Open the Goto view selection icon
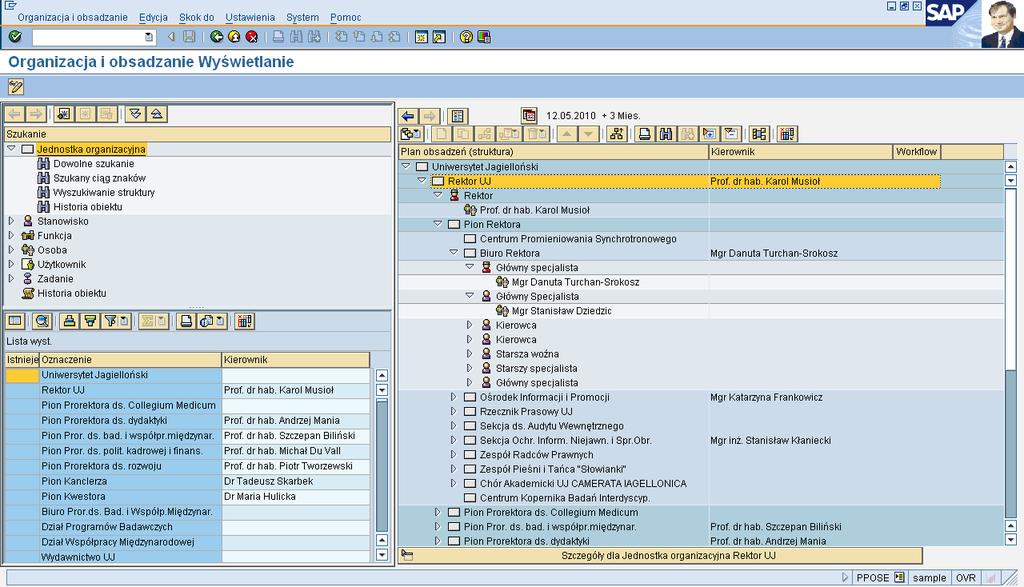Image resolution: width=1024 pixels, height=587 pixels. pyautogui.click(x=411, y=134)
